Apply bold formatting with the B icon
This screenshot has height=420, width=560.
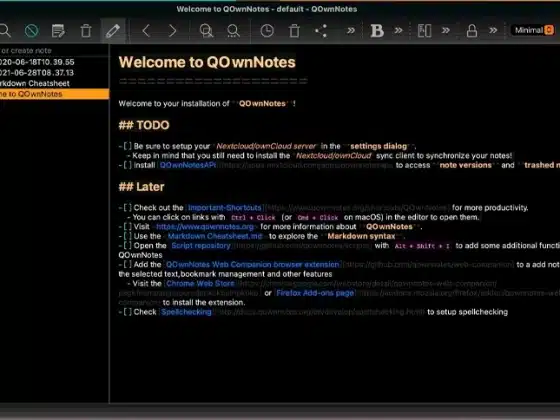coord(377,31)
